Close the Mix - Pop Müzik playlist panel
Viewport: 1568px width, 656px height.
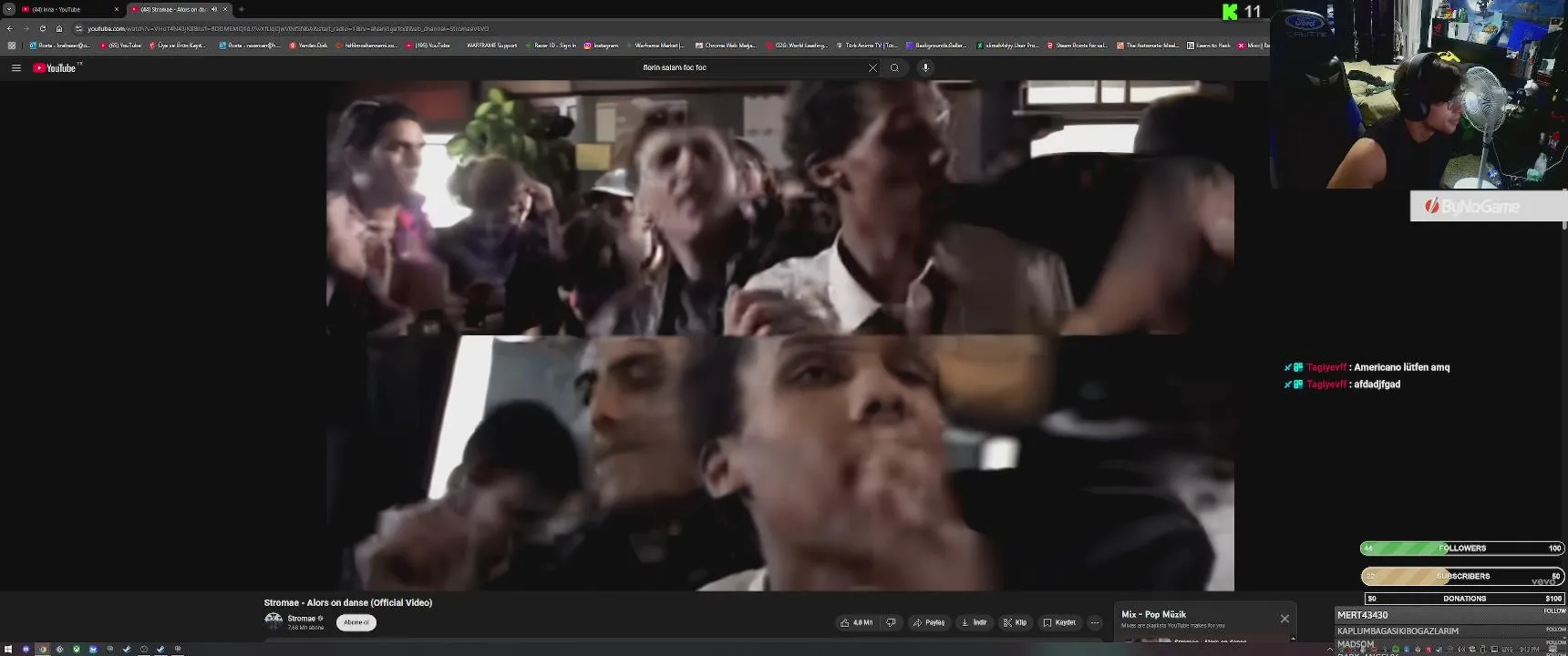[x=1284, y=619]
